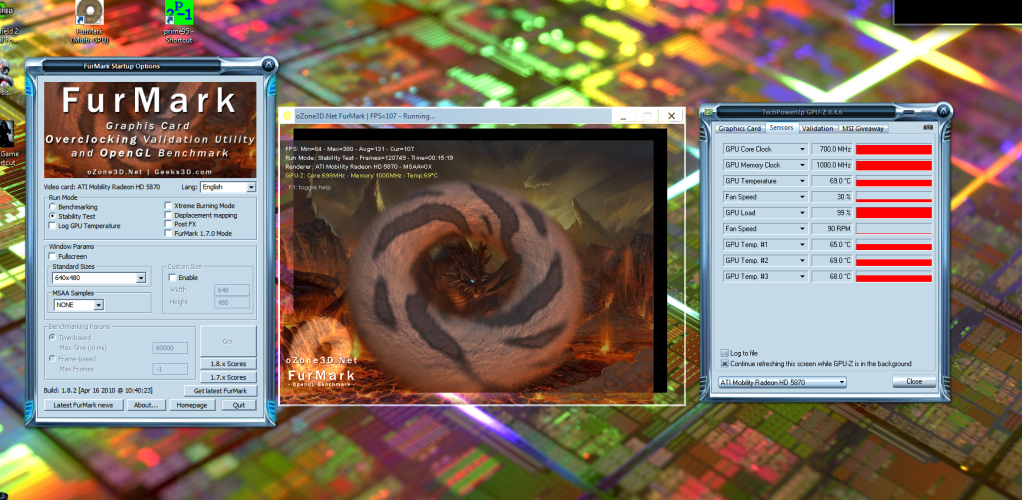Open the About... dialog

point(146,405)
